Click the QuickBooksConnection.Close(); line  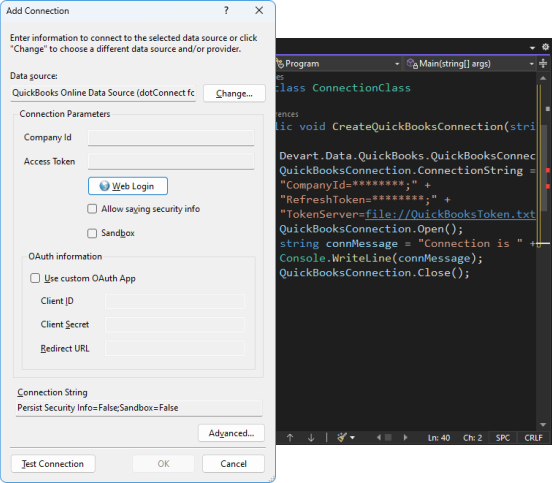(x=374, y=273)
